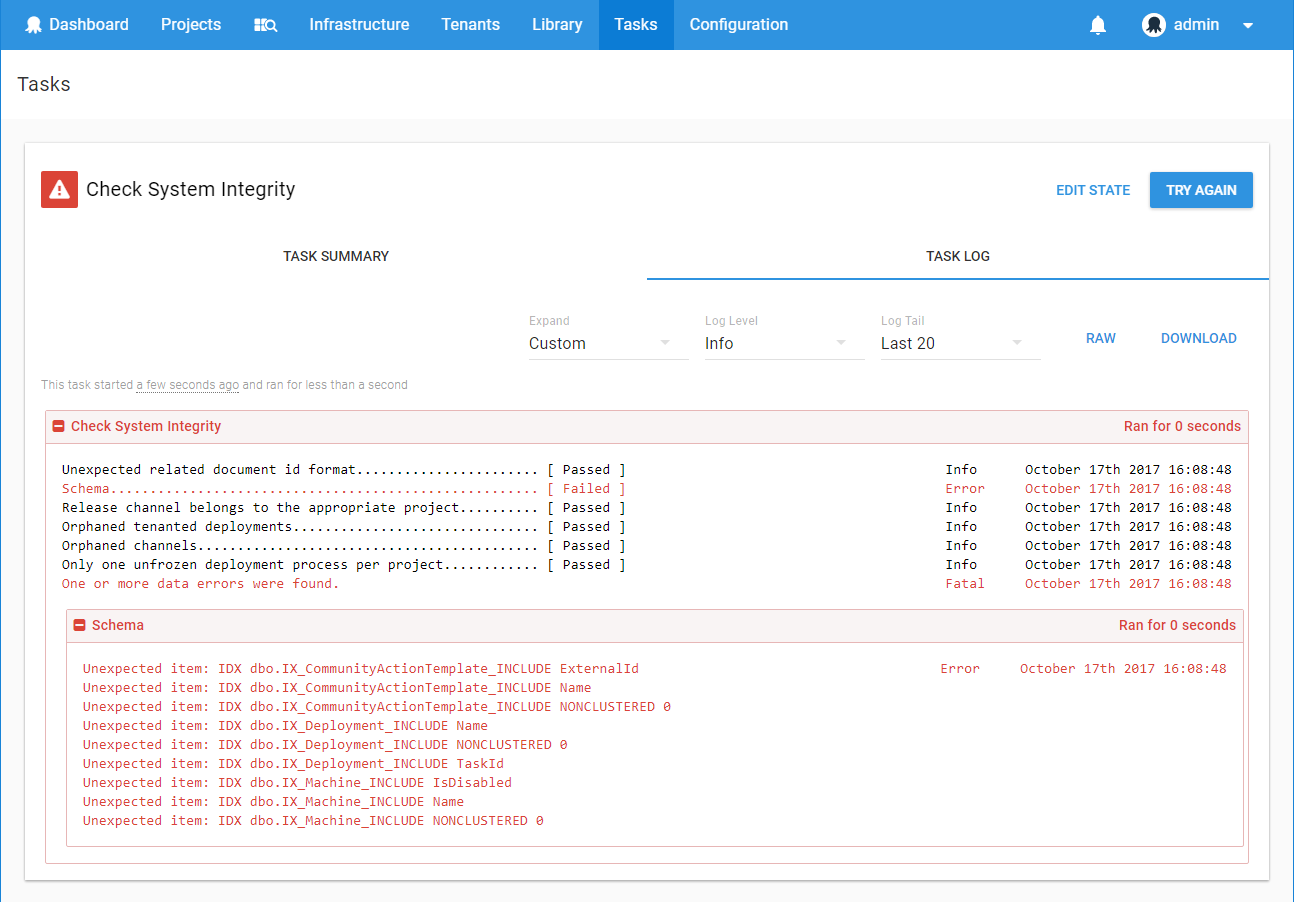Open the Log Tail dropdown showing Last 20
Screen dimensions: 1294x902
(x=959, y=343)
